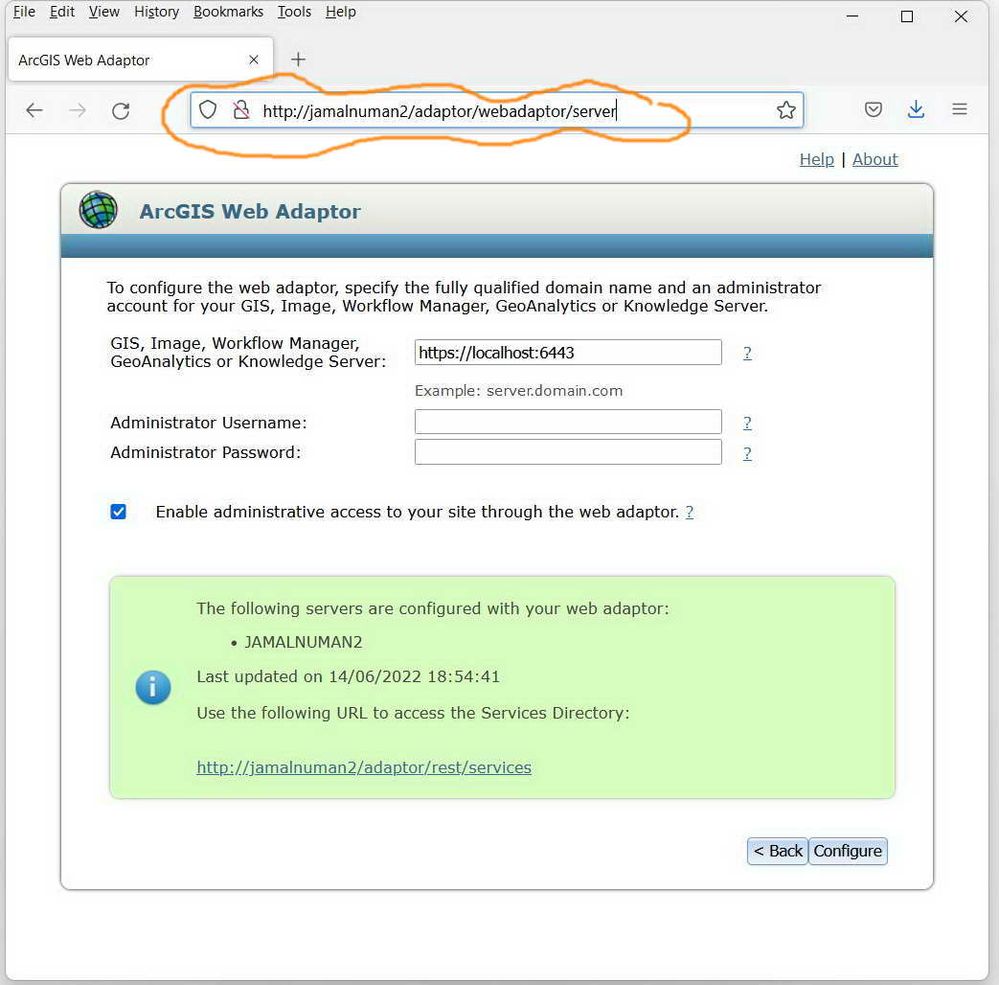The width and height of the screenshot is (999, 985).
Task: Open help for Administrator Password field
Action: tap(747, 453)
